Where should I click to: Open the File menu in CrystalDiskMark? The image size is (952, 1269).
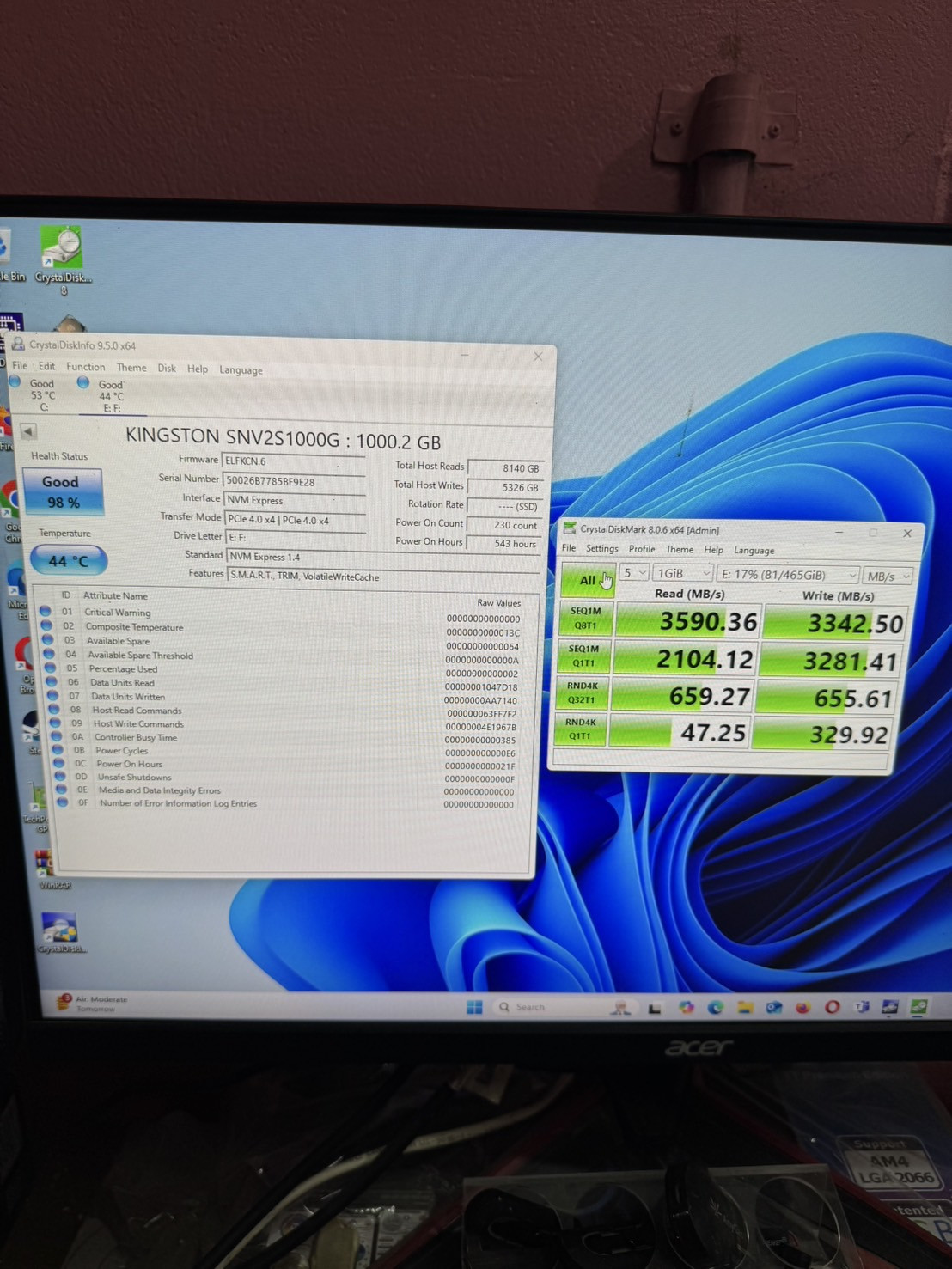[x=569, y=548]
